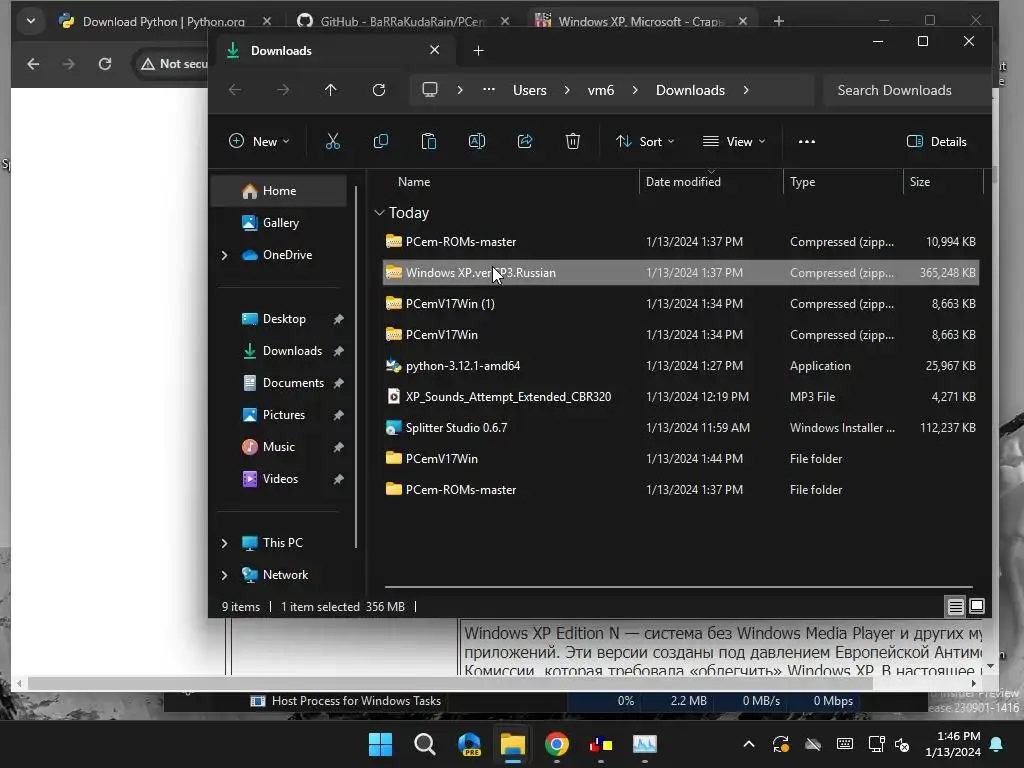Click the Rename icon in toolbar
This screenshot has height=768, width=1024.
point(477,141)
